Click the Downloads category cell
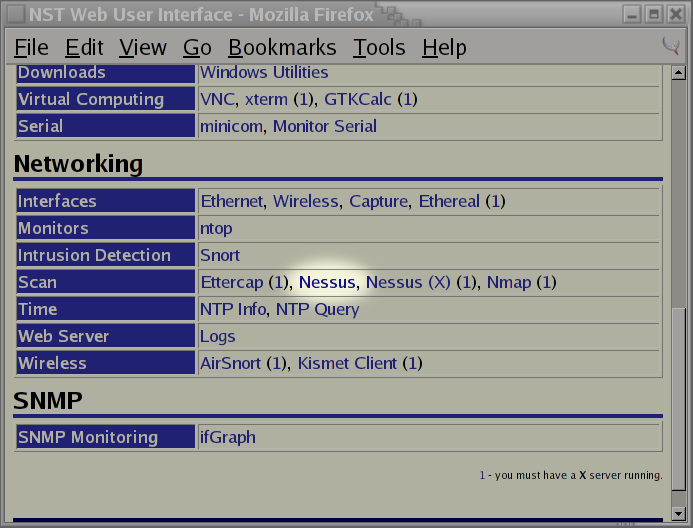693x528 pixels. [106, 73]
